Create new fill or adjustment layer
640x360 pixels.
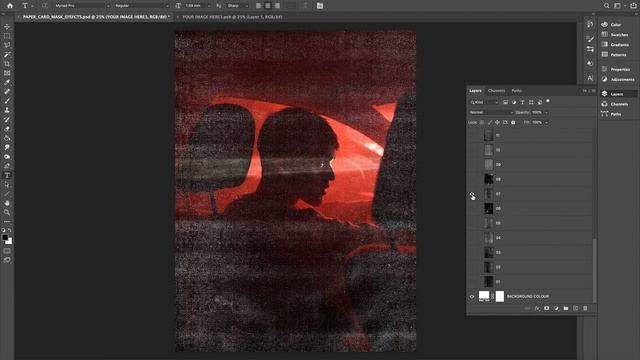(556, 309)
